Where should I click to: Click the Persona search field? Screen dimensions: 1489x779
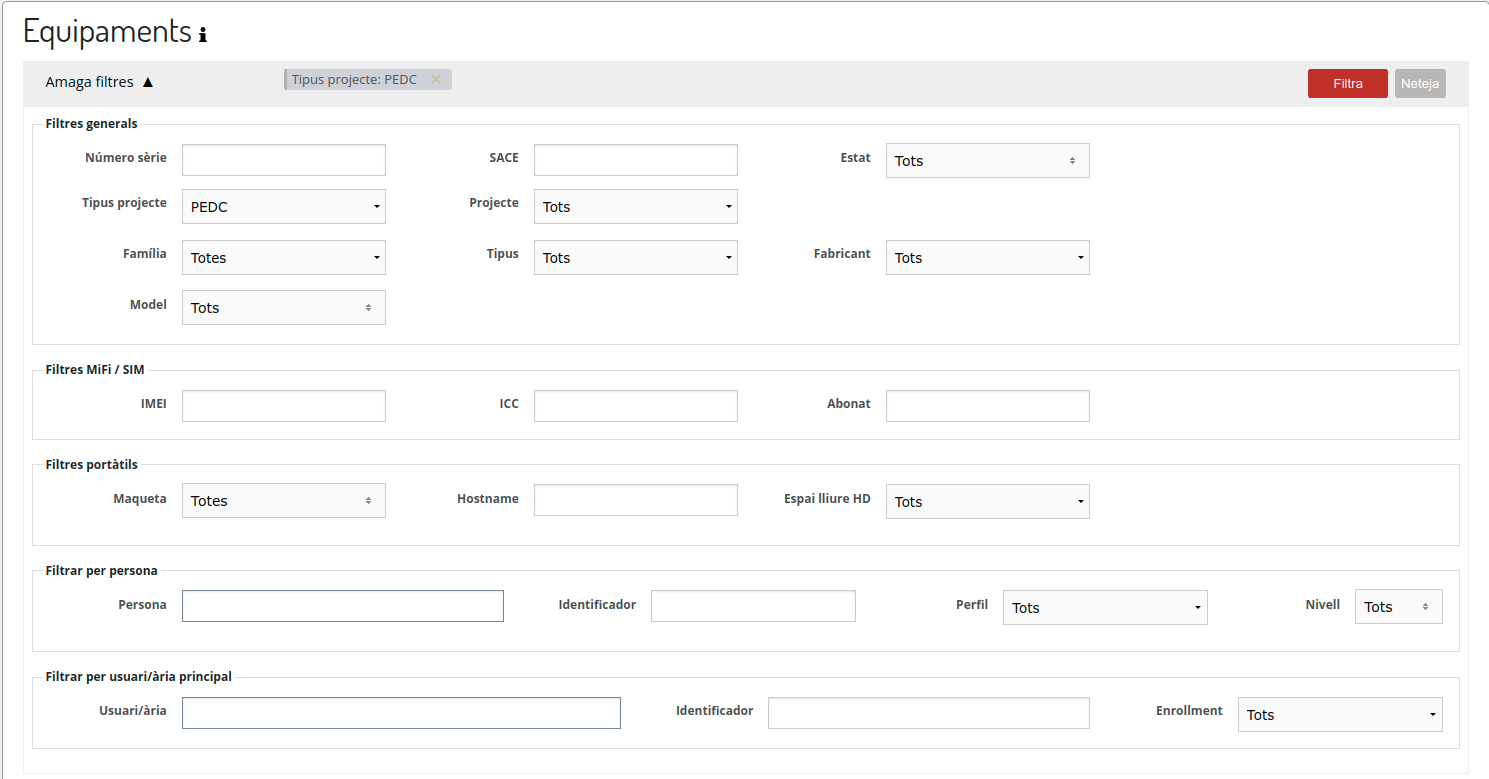(343, 606)
